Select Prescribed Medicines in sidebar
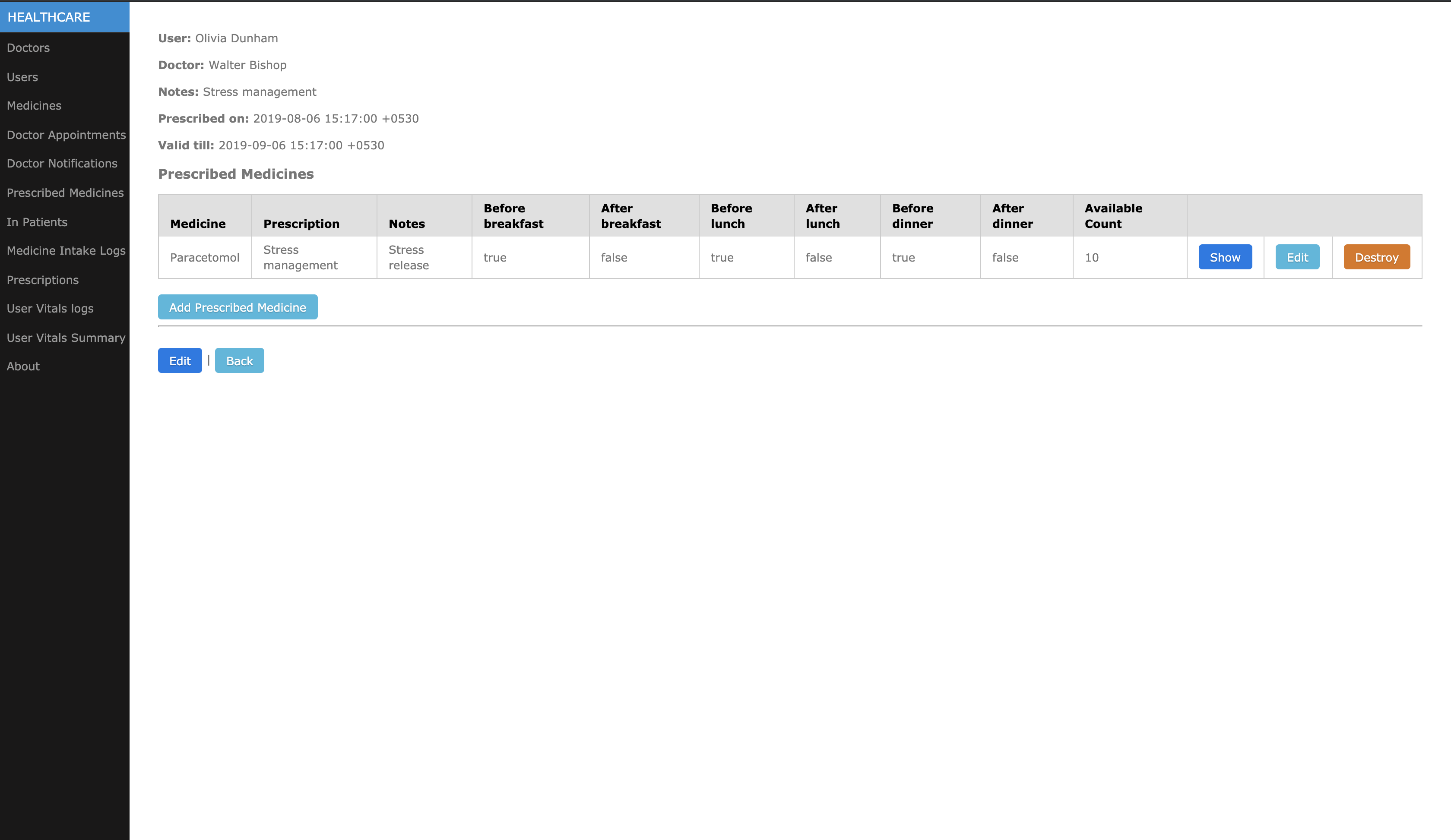This screenshot has height=840, width=1451. 65,193
